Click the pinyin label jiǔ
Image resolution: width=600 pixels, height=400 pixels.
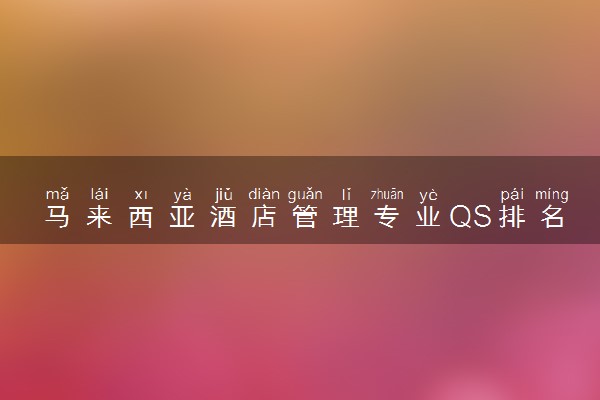pyautogui.click(x=223, y=195)
